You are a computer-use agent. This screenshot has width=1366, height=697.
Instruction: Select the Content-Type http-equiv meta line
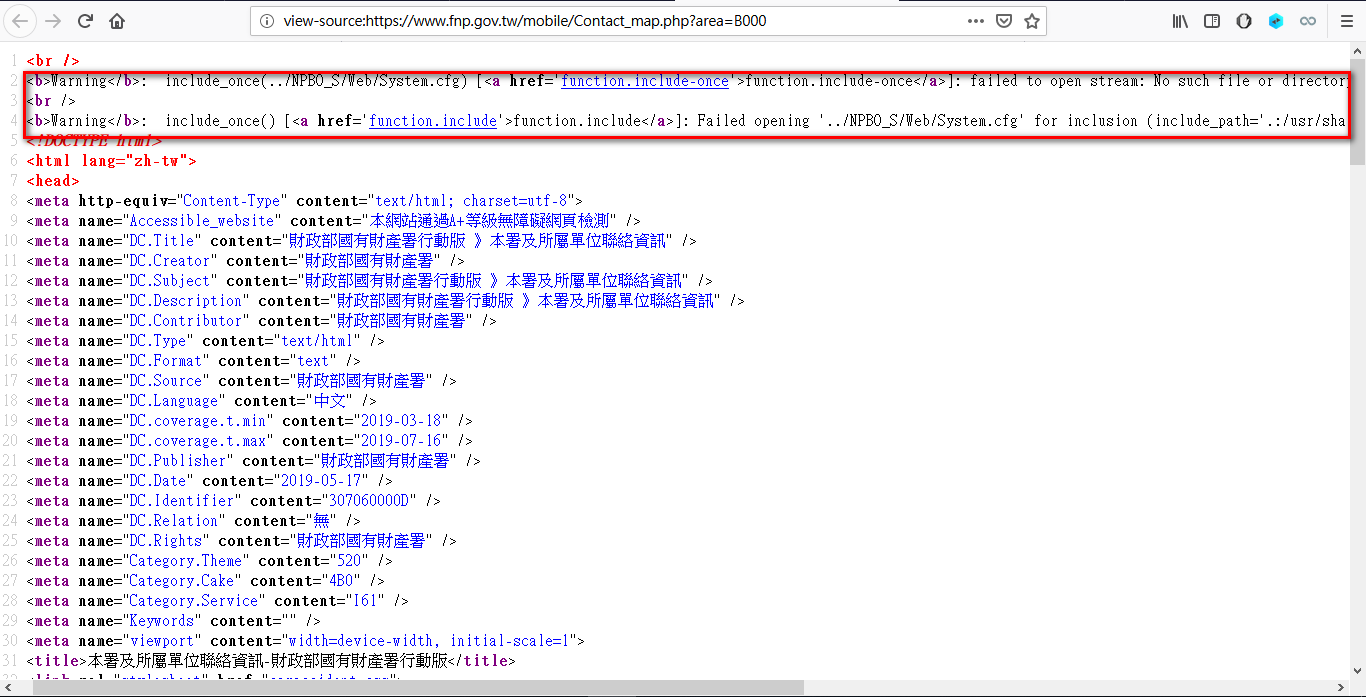[304, 201]
